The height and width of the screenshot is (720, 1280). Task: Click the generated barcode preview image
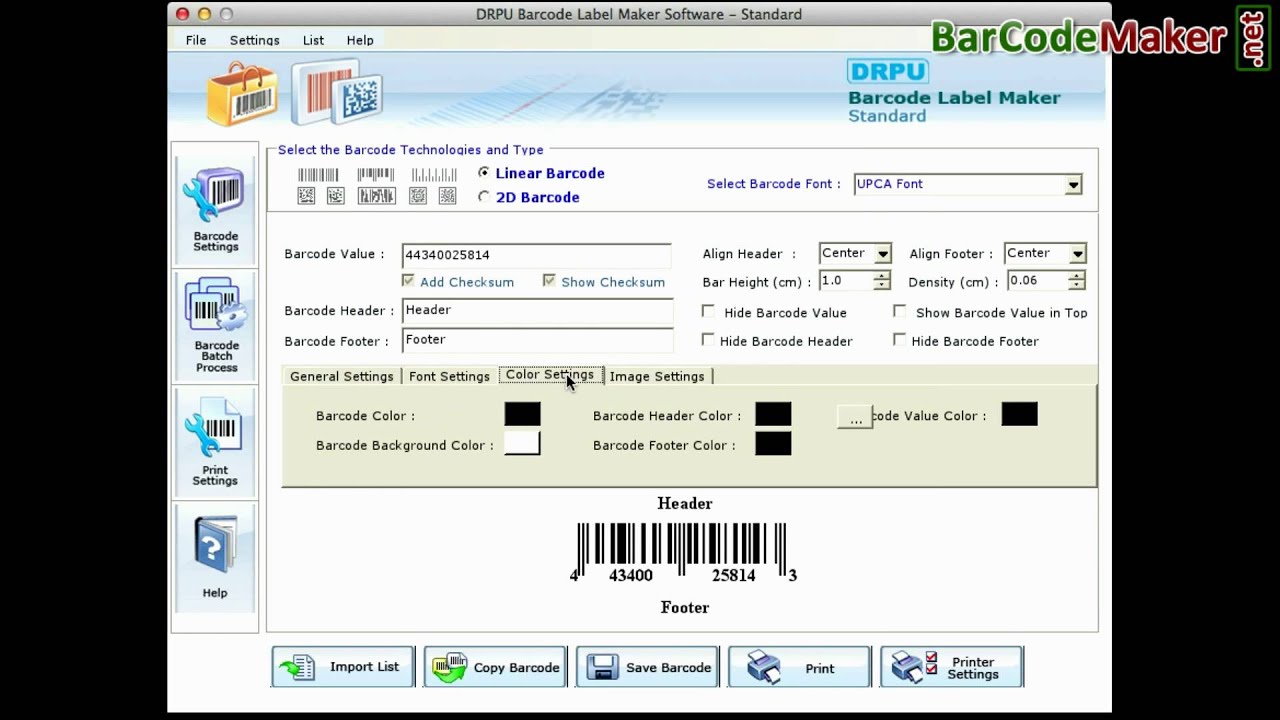pos(683,552)
